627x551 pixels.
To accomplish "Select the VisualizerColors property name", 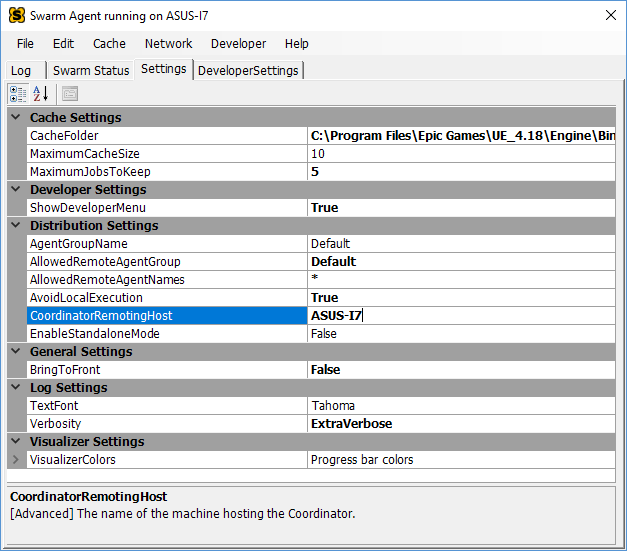I will (x=167, y=460).
